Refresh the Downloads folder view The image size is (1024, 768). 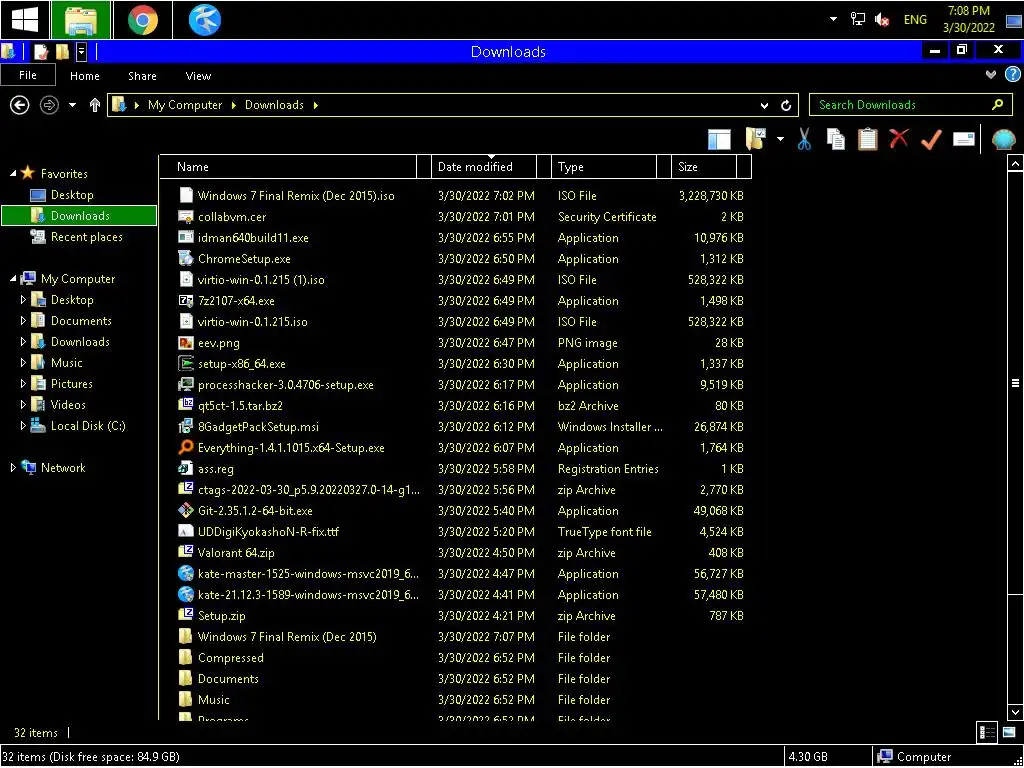(x=786, y=105)
